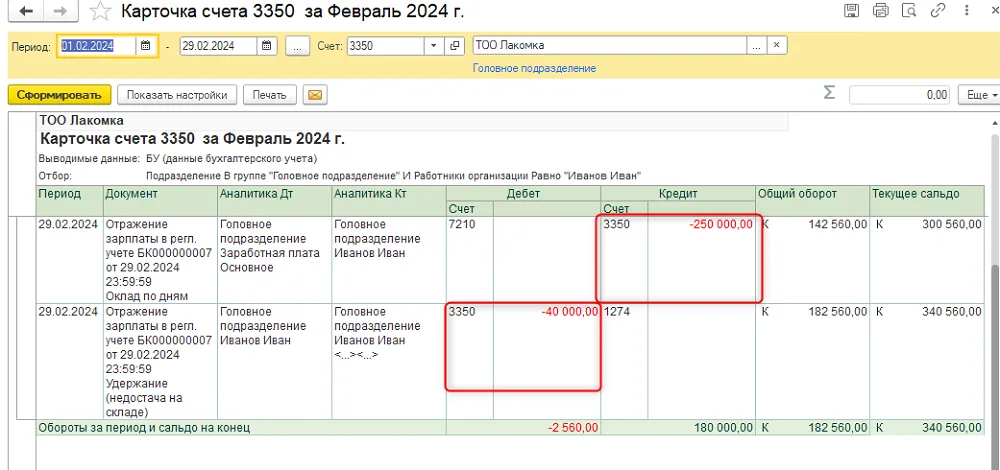This screenshot has width=1000, height=470.
Task: Click total debit turnover -2 560,00
Action: click(x=571, y=428)
